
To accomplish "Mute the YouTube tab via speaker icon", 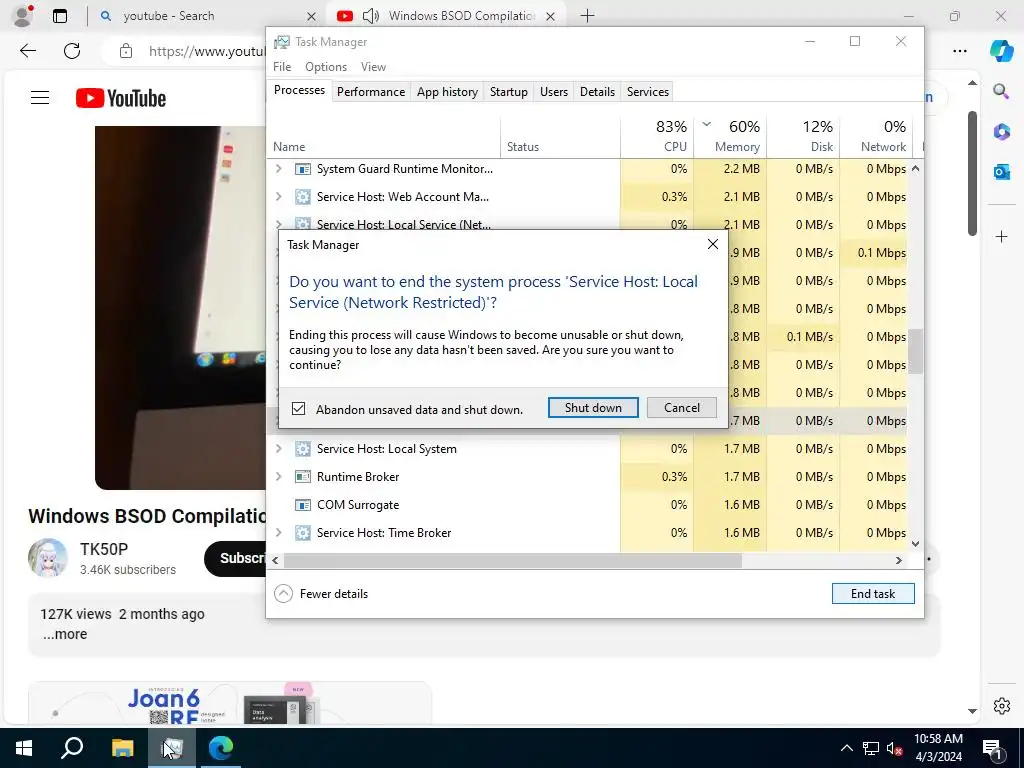I will pos(370,16).
